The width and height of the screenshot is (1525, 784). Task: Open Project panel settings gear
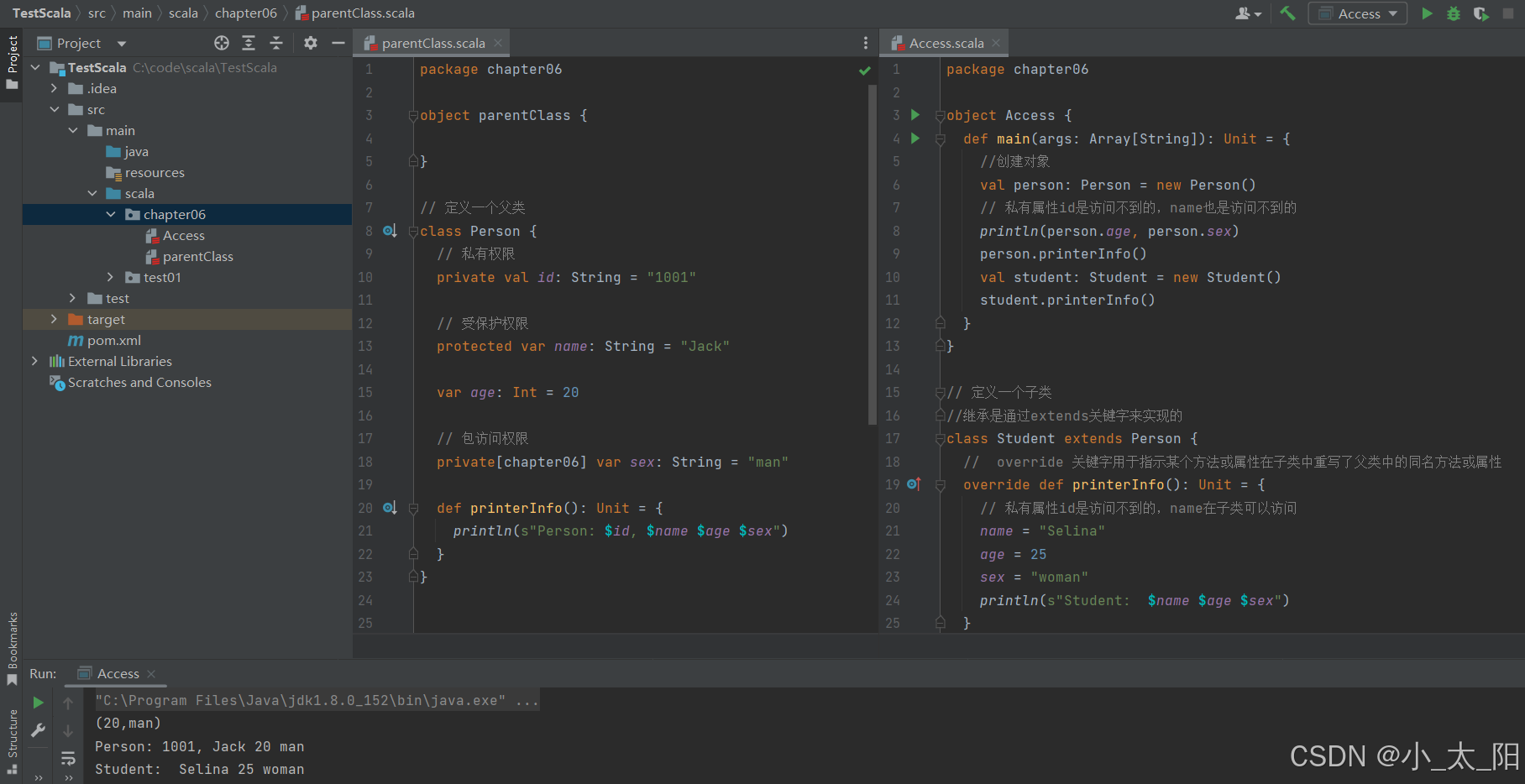click(311, 43)
